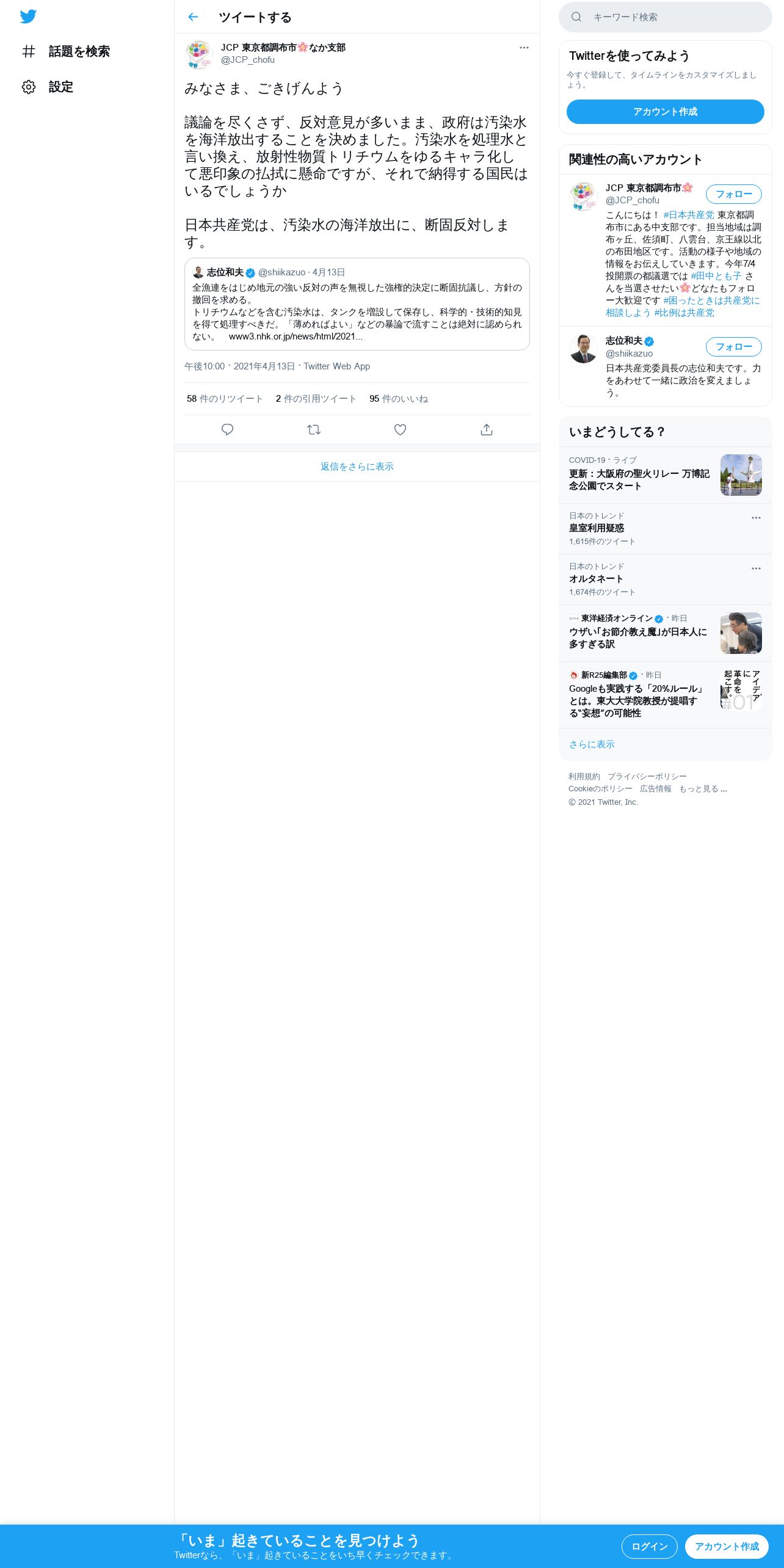Viewport: 784px width, 1568px height.
Task: Open Cookieのポリシー footer link
Action: click(600, 789)
